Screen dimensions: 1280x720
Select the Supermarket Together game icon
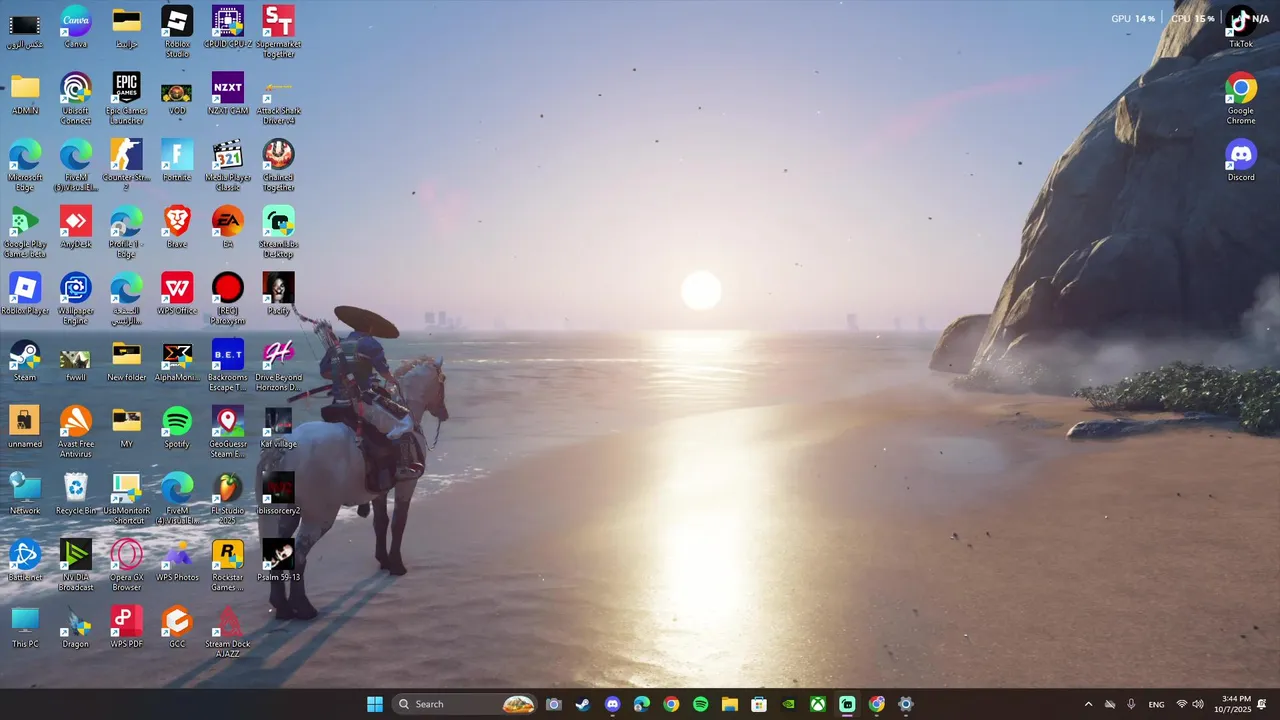tap(278, 32)
